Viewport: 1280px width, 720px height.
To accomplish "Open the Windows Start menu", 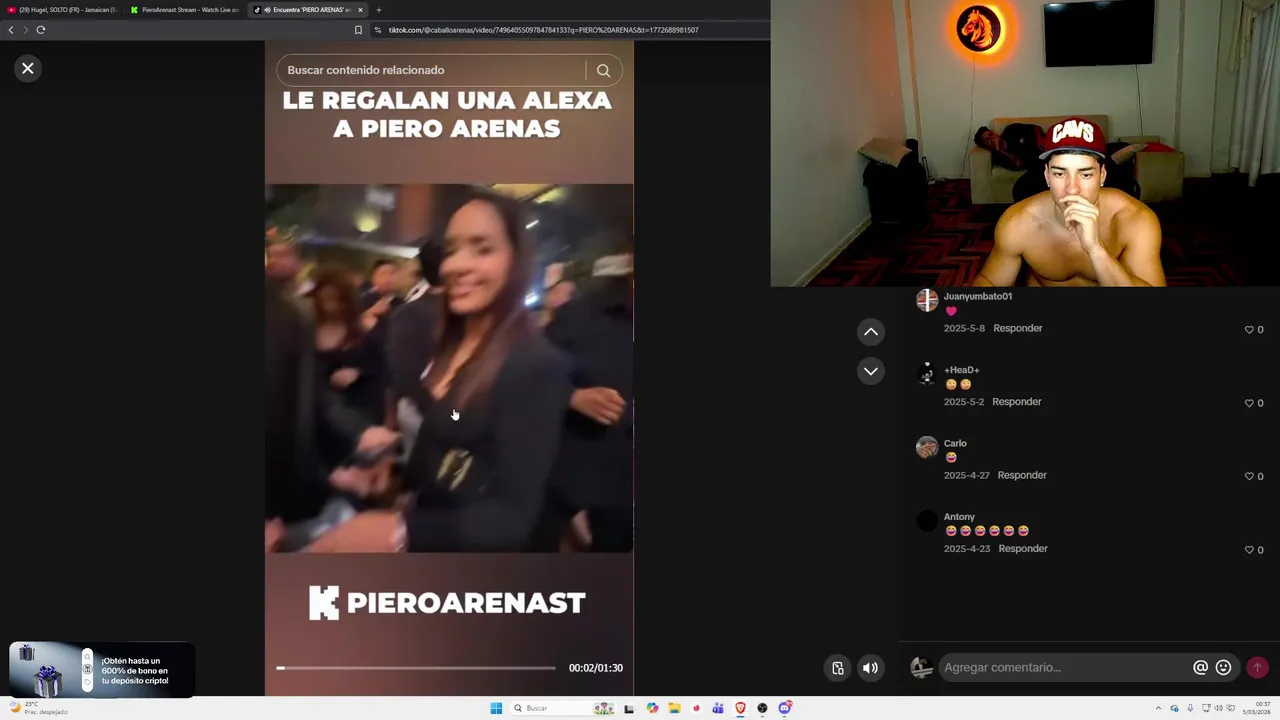I will tap(496, 708).
